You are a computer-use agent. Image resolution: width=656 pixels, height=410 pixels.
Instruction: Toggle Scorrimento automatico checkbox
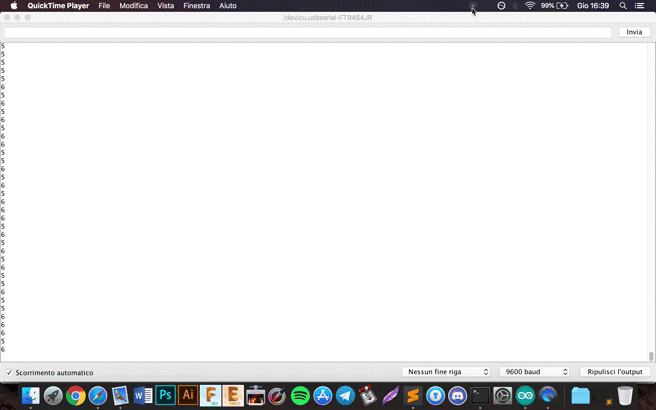pos(9,372)
